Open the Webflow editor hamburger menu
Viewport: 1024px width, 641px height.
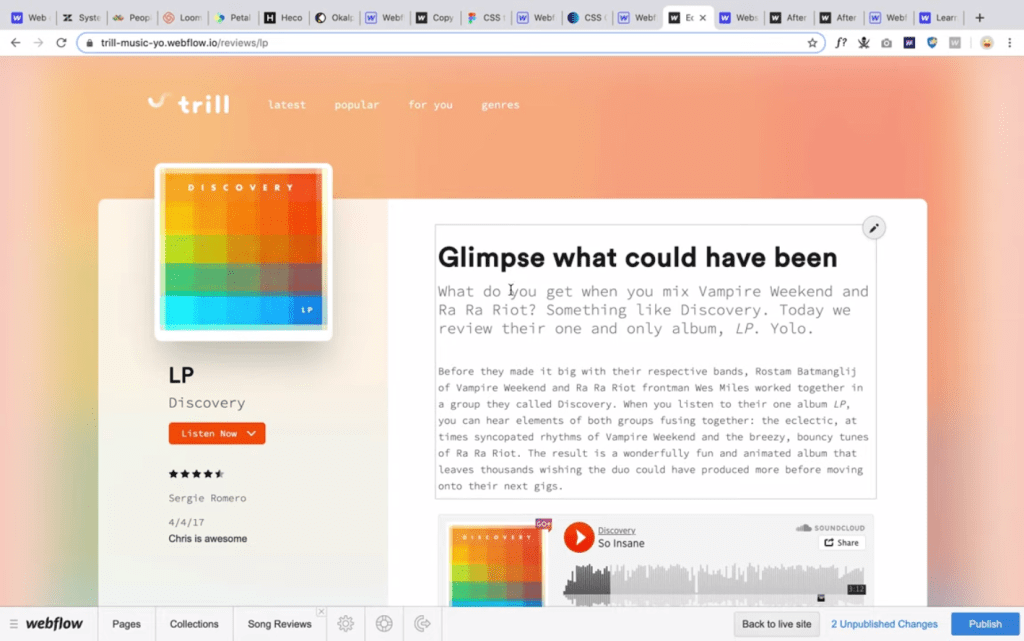[14, 624]
